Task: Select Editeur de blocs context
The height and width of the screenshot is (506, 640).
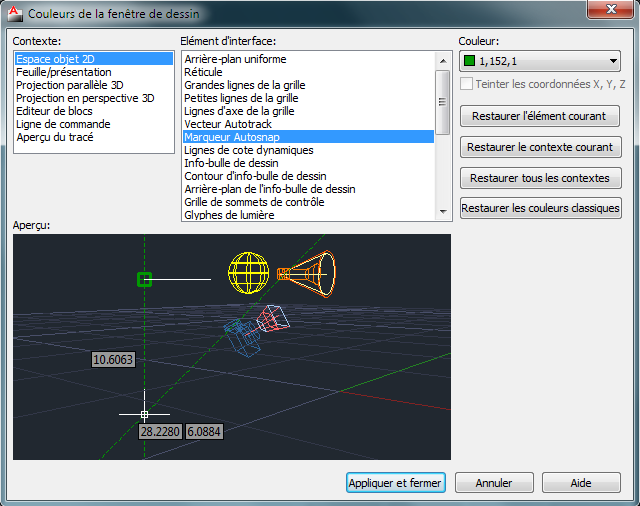Action: click(x=54, y=111)
